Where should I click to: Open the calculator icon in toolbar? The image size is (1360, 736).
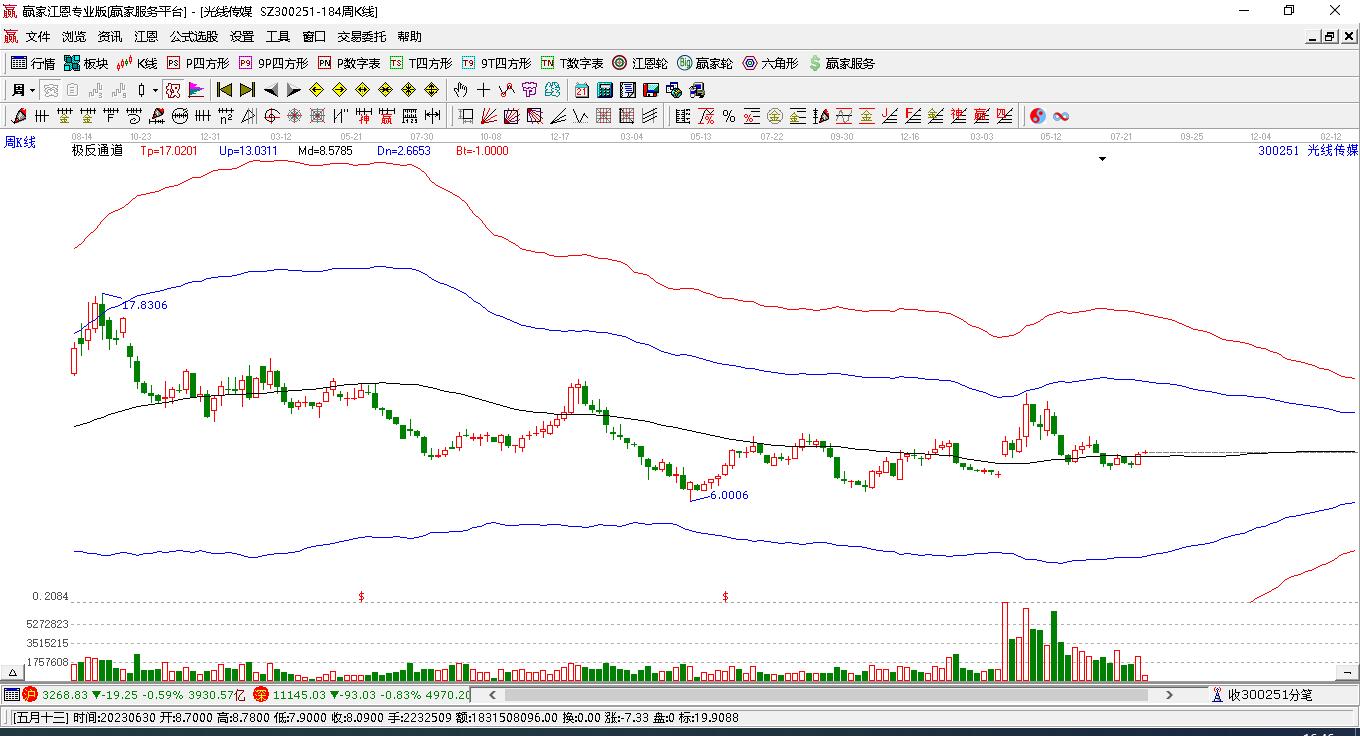pos(604,90)
